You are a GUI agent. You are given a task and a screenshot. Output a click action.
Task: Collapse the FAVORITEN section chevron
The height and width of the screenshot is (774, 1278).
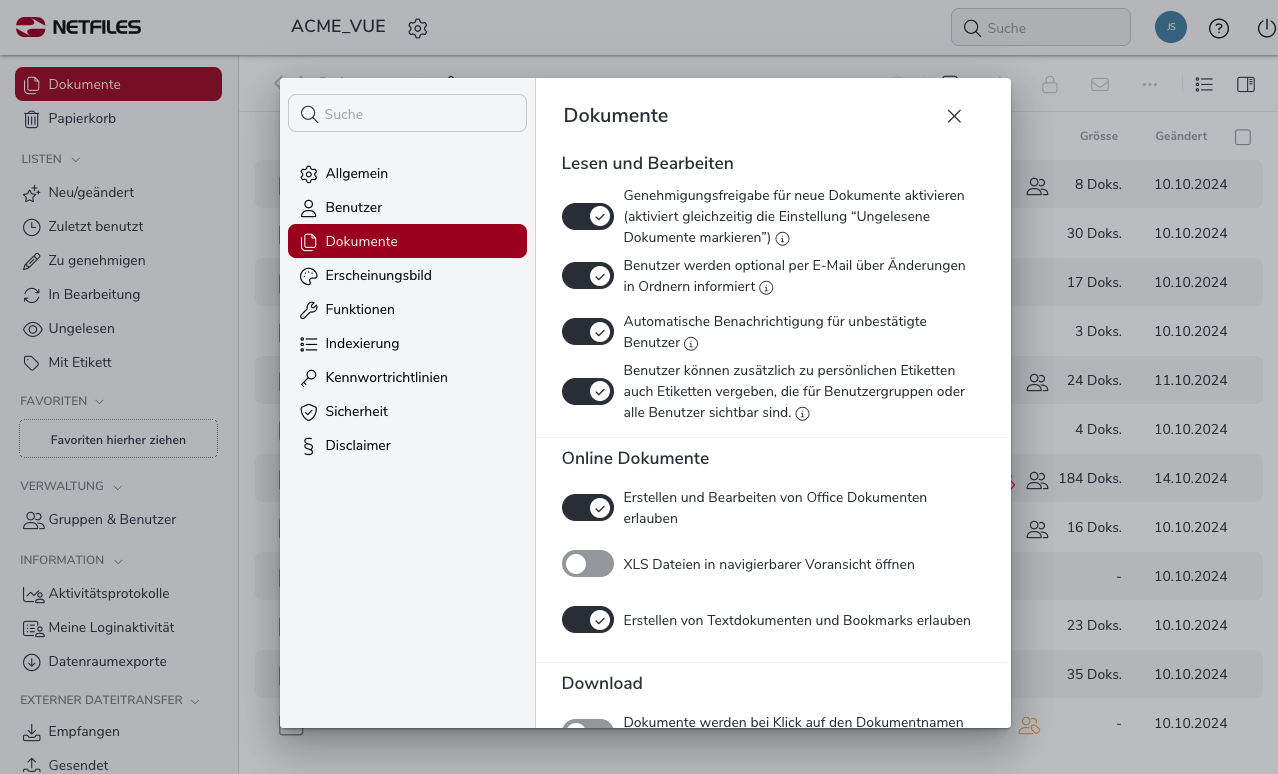point(98,401)
